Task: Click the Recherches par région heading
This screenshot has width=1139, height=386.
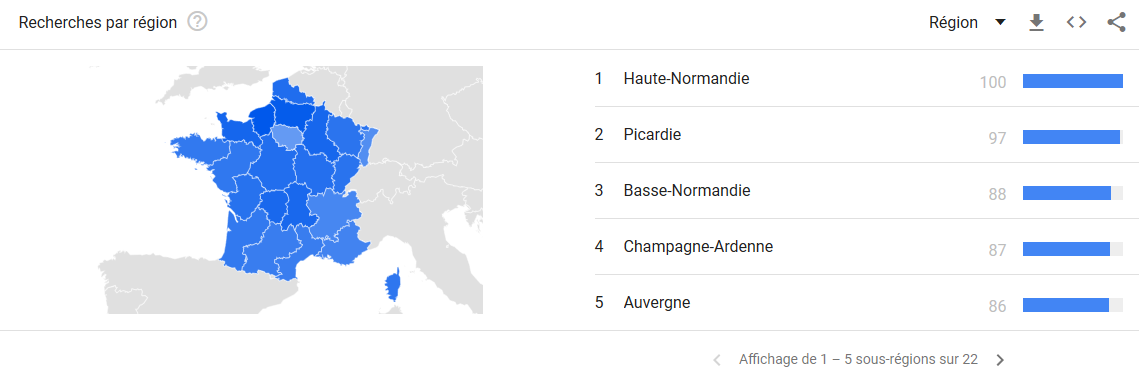Action: [x=98, y=23]
